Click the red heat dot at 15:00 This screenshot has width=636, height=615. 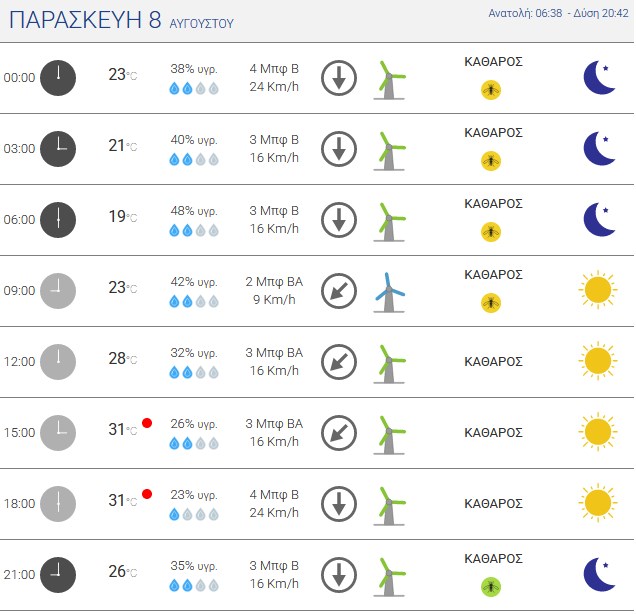point(147,423)
